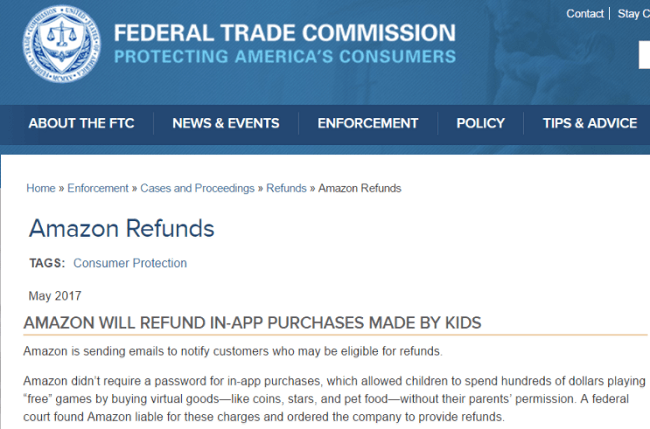Open the About the FTC menu

click(x=81, y=123)
